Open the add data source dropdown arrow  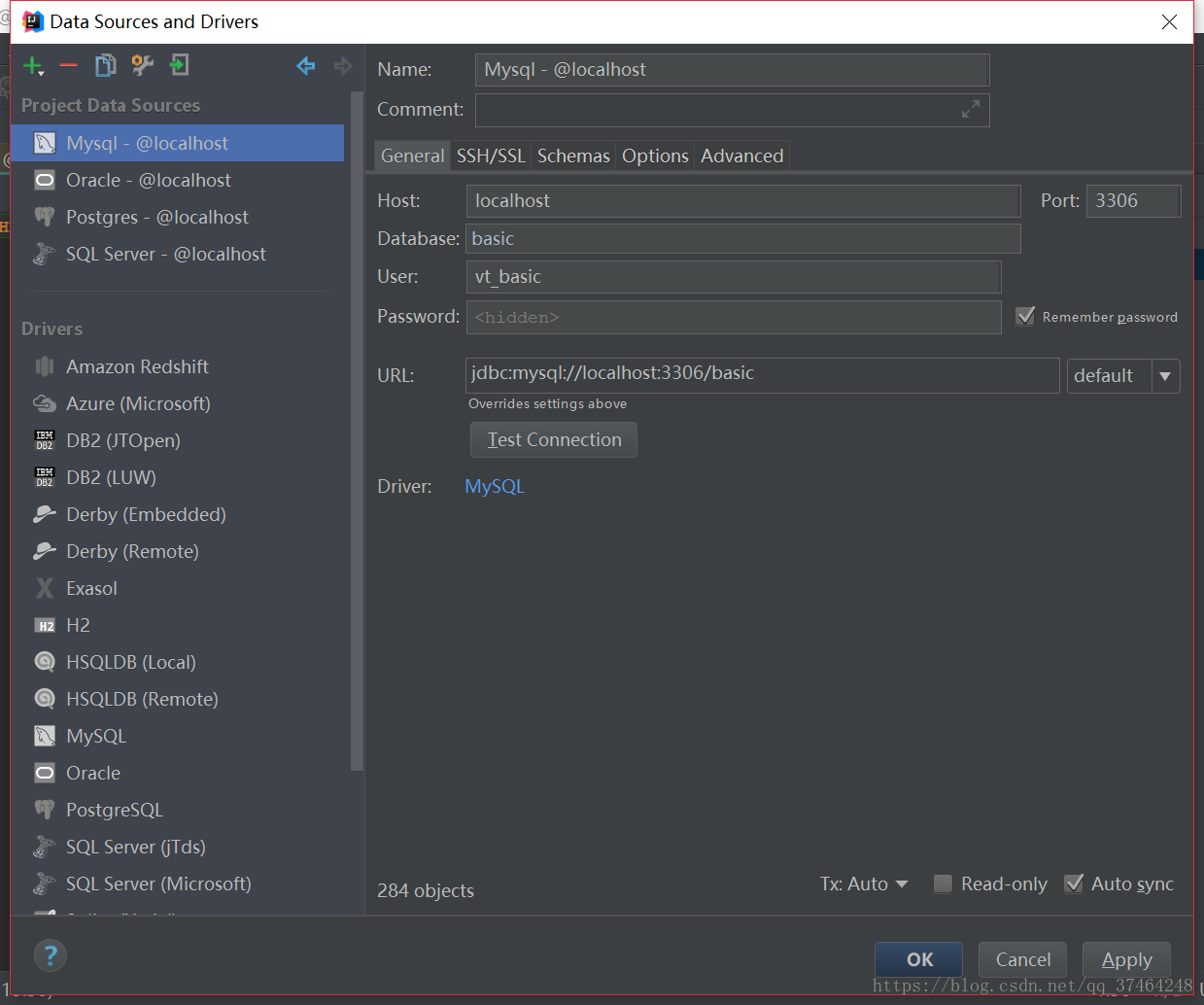click(41, 73)
